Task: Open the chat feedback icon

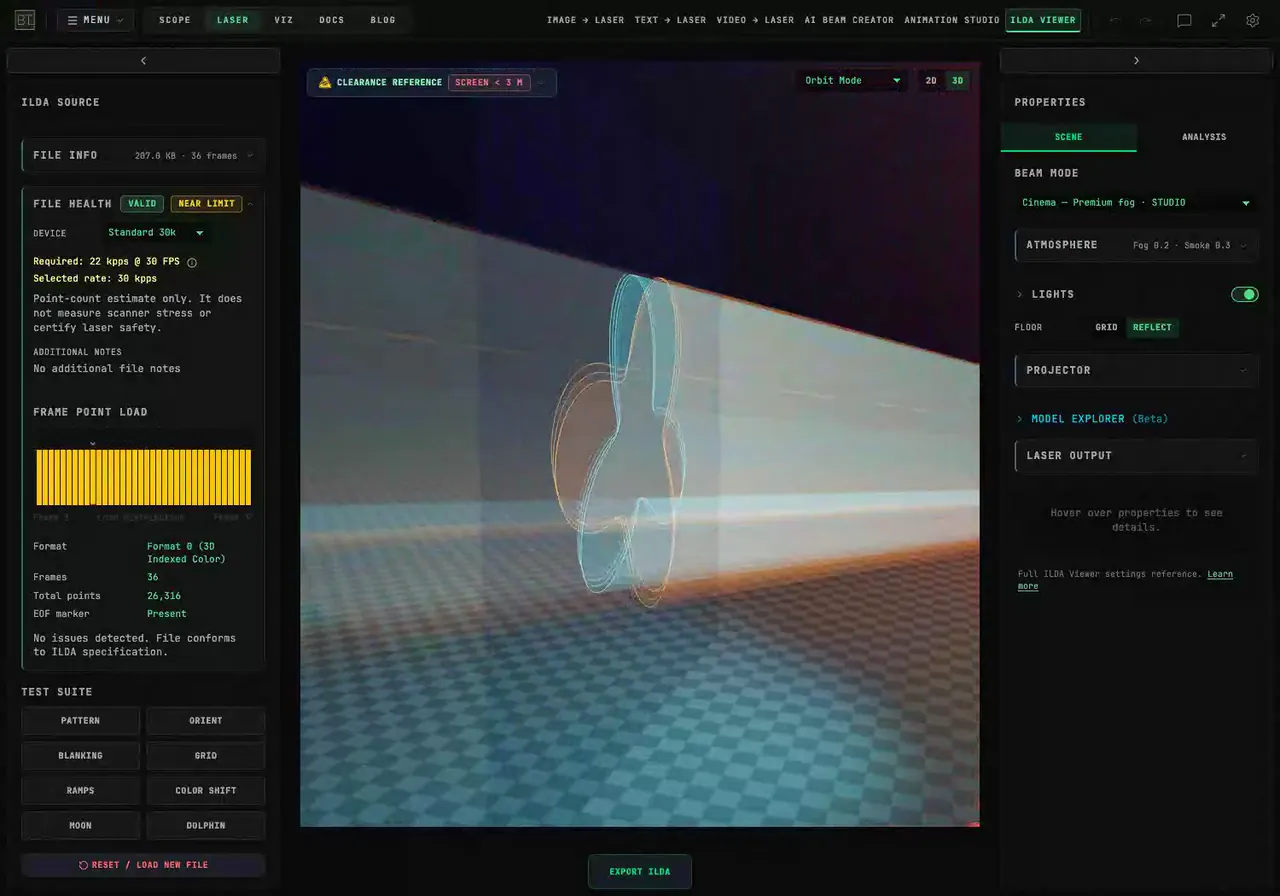Action: pos(1184,20)
